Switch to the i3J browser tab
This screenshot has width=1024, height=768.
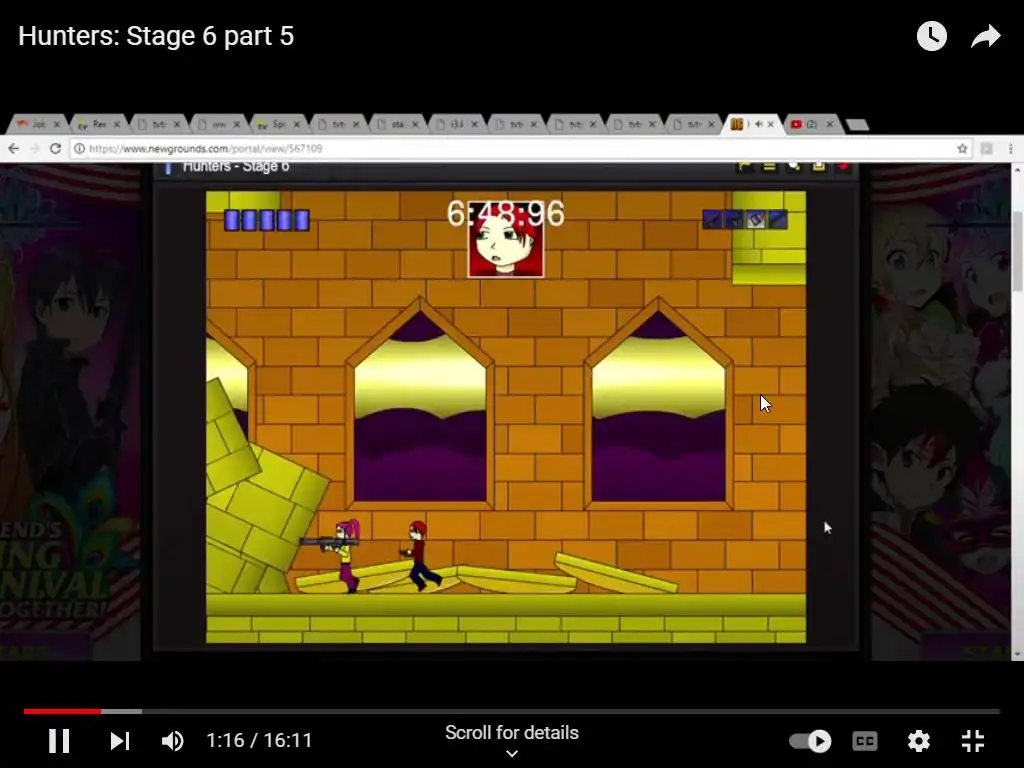click(x=454, y=123)
